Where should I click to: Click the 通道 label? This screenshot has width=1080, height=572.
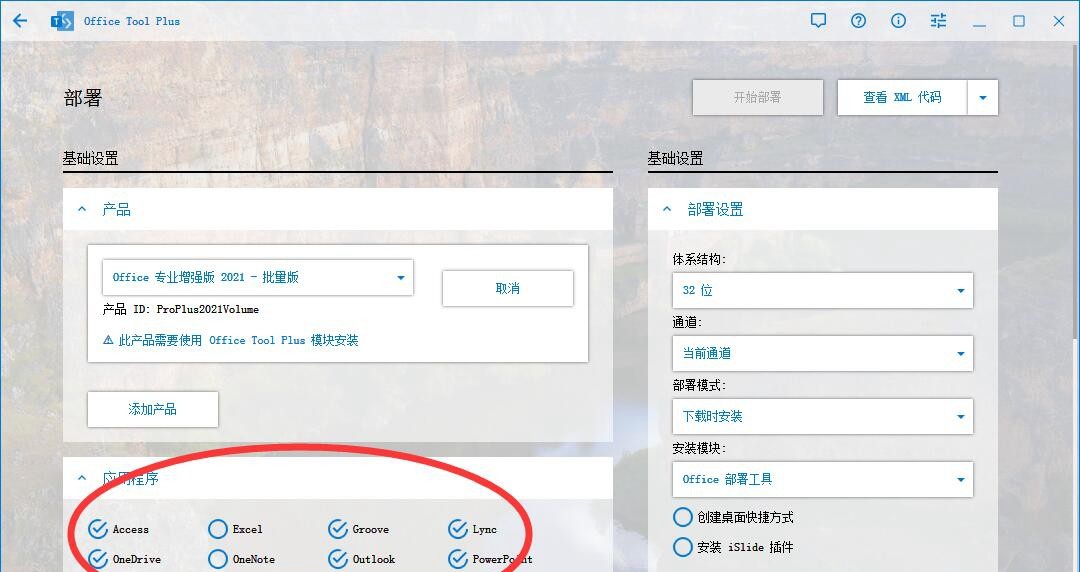coord(687,322)
